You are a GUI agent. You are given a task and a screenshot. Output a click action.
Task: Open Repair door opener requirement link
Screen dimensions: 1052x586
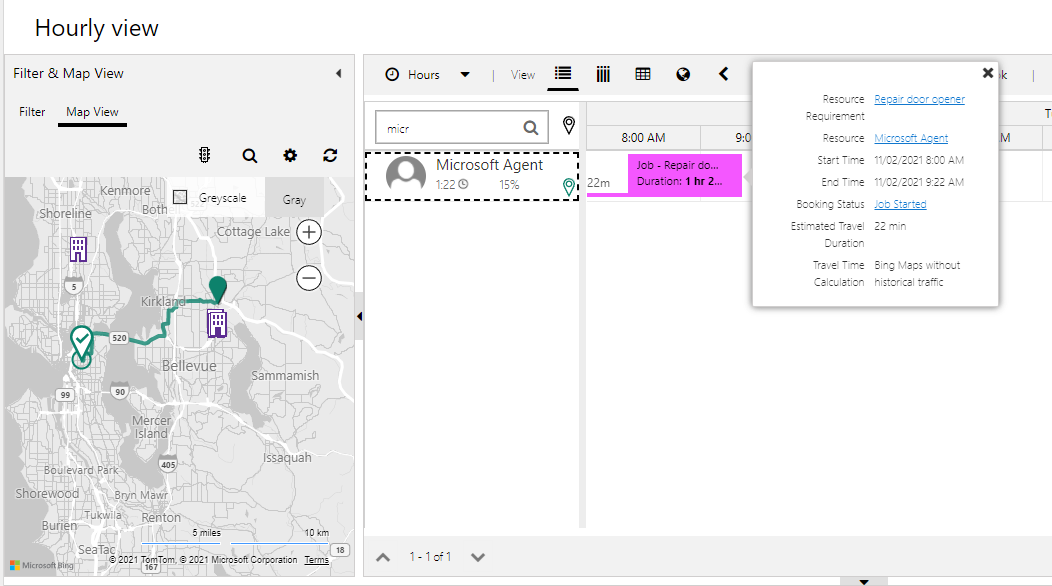click(919, 99)
